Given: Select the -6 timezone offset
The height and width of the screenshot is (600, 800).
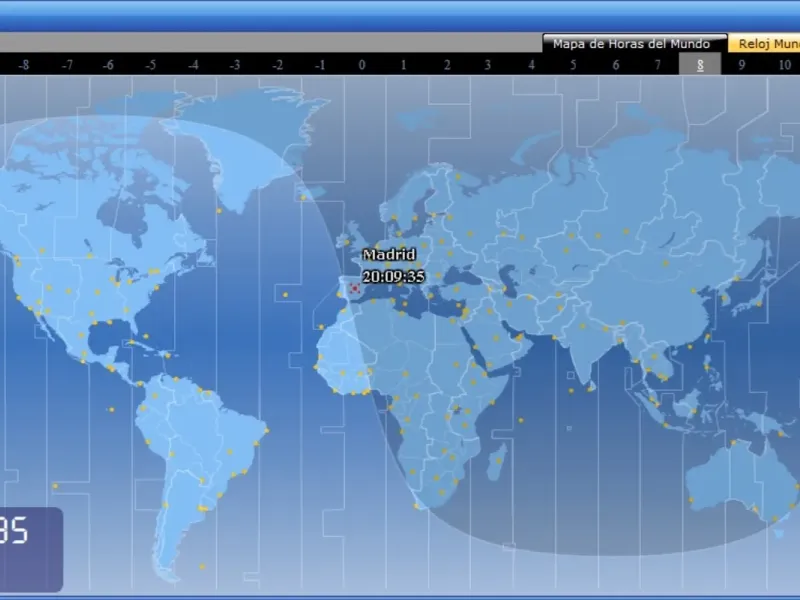Looking at the screenshot, I should pos(108,65).
